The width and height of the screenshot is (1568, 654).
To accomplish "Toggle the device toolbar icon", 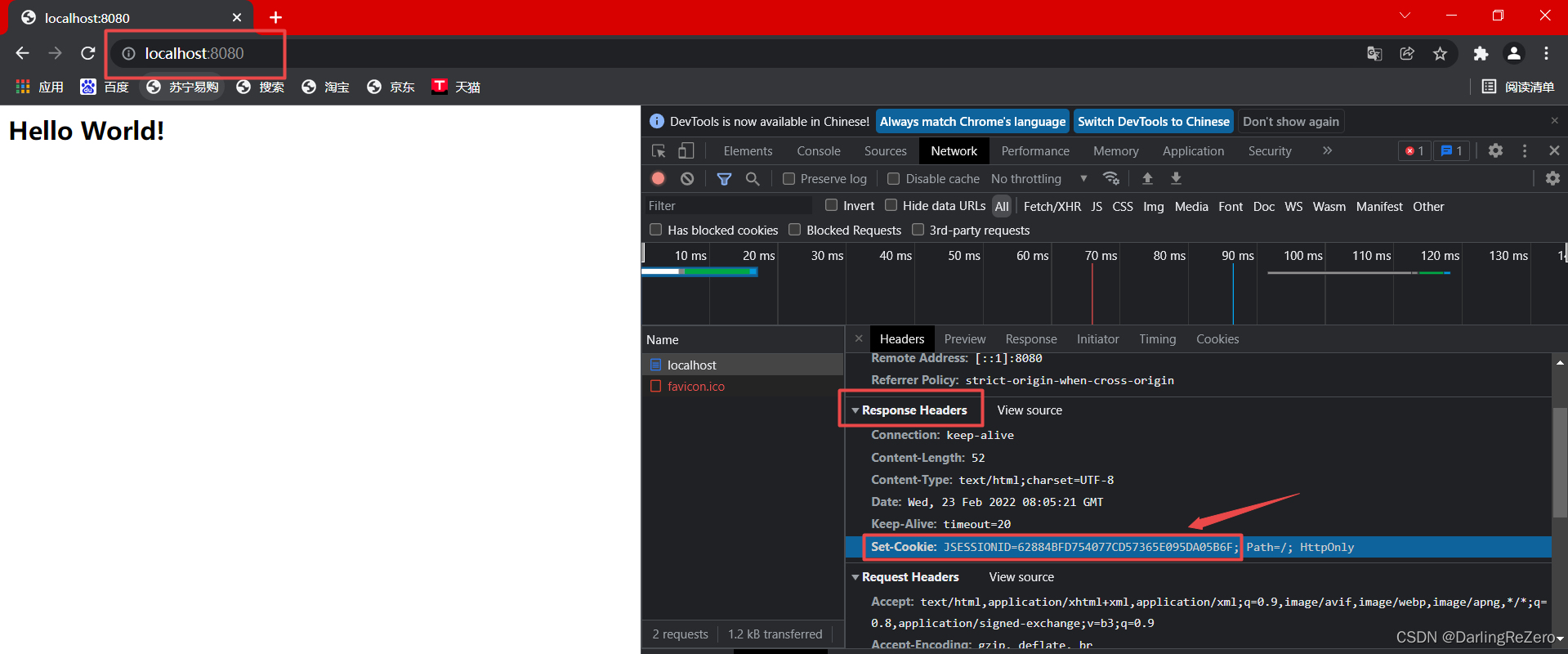I will [686, 151].
